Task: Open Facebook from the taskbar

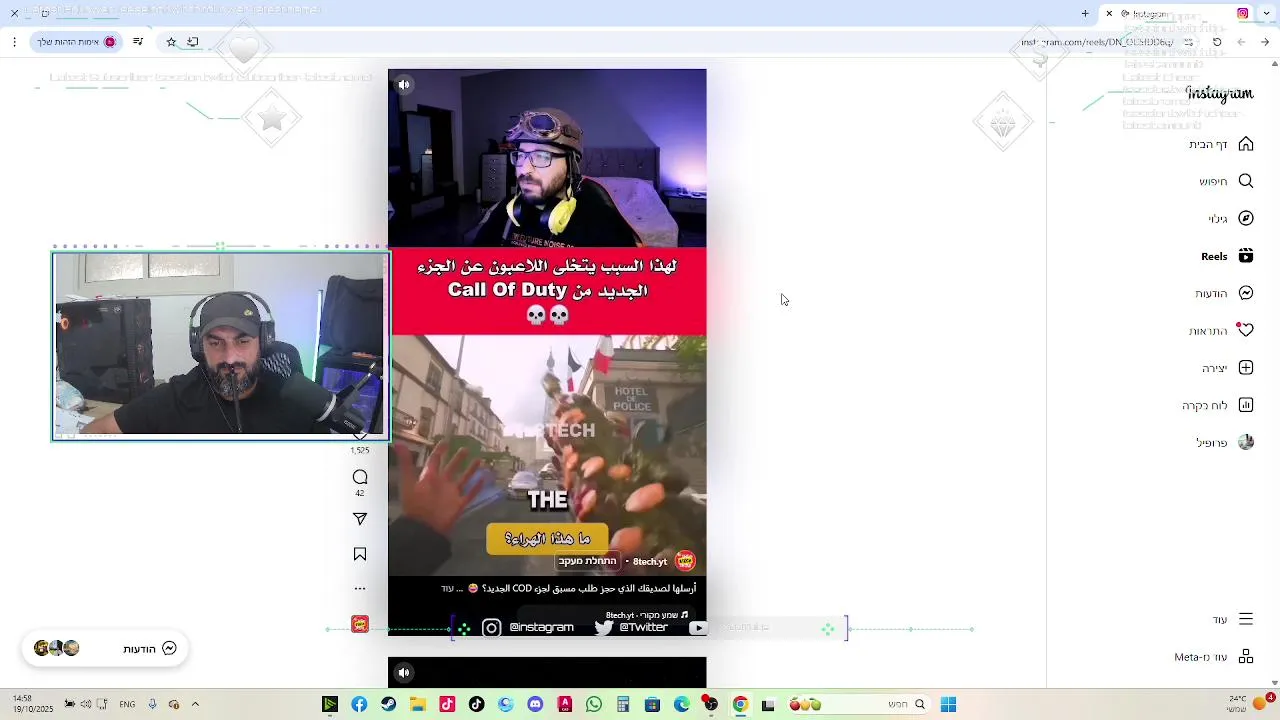Action: (x=359, y=705)
